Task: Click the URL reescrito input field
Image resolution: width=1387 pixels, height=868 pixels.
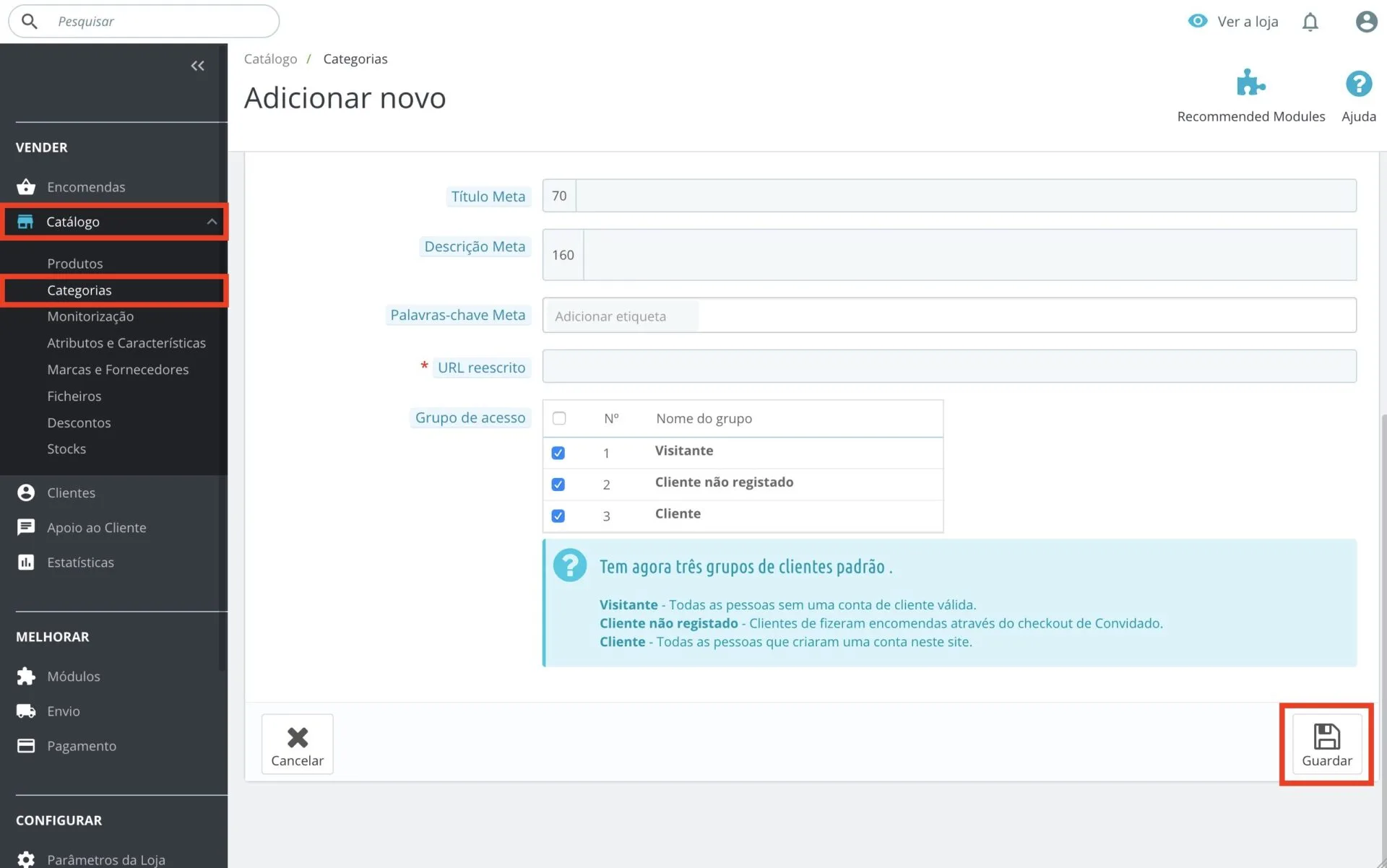Action: (x=949, y=366)
